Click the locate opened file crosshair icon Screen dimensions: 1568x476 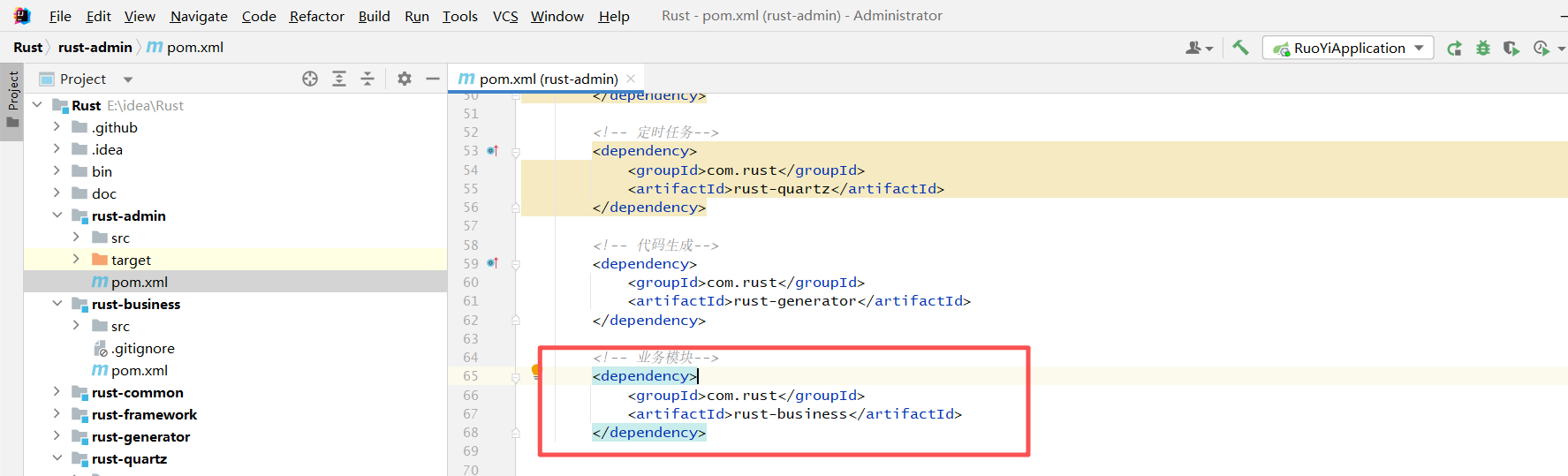(x=310, y=79)
